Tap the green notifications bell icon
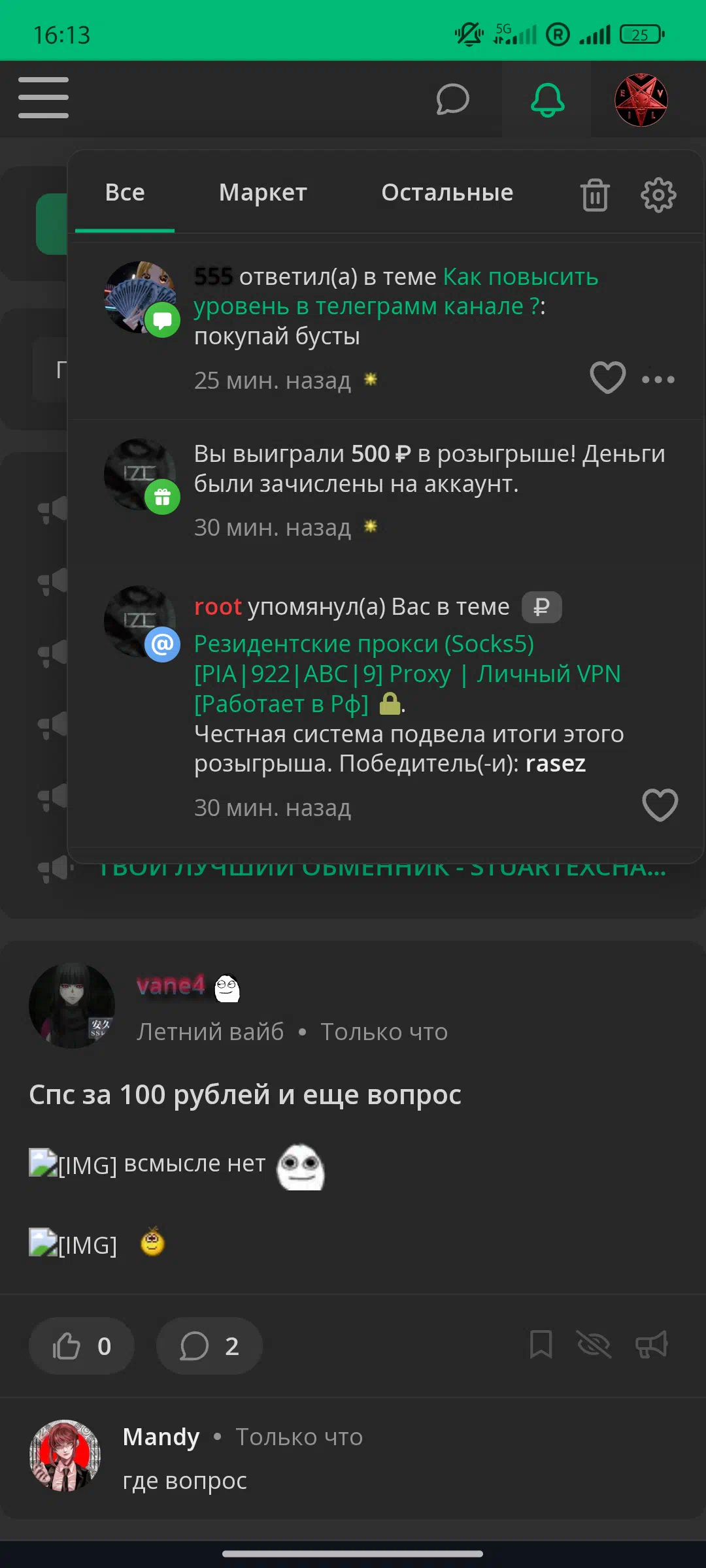The image size is (706, 1568). (x=547, y=99)
